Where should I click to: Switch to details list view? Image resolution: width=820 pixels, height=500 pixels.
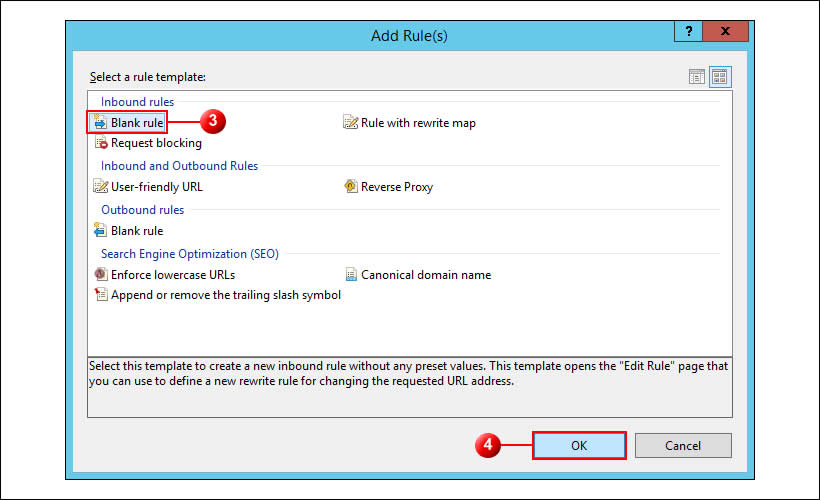click(x=697, y=77)
